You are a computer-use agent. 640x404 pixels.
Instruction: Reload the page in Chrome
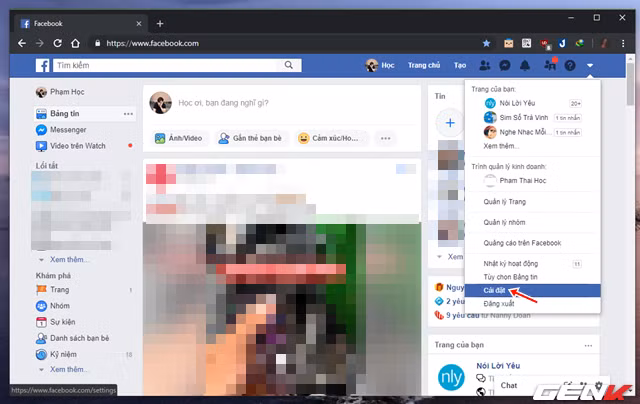(x=58, y=43)
